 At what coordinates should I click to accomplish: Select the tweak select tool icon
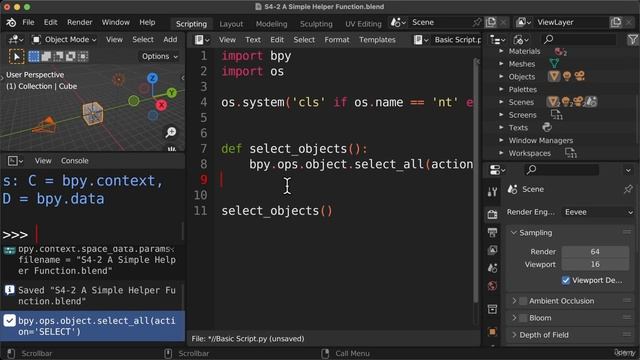(x=16, y=56)
